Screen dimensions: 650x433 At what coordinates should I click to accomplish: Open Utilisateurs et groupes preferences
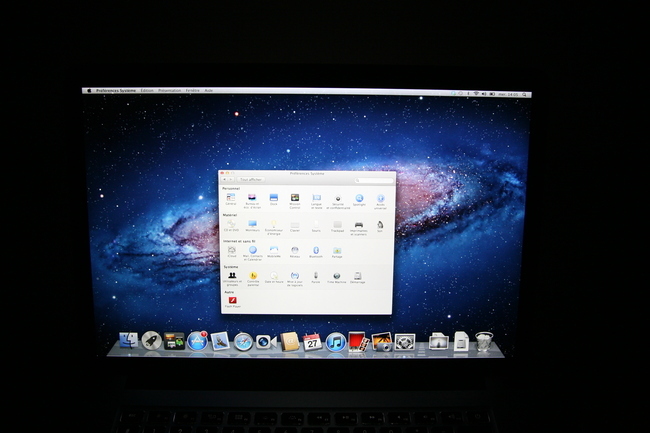[232, 279]
